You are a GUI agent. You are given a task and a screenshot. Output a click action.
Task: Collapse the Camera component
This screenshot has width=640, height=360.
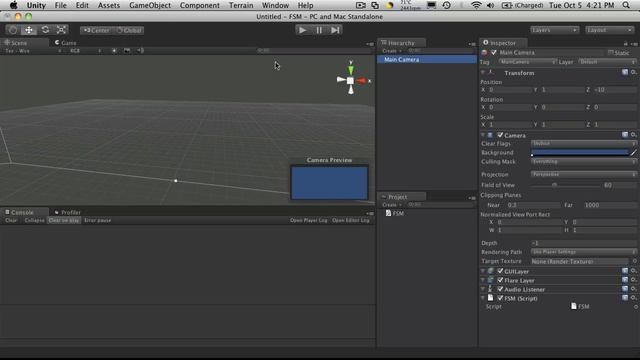pyautogui.click(x=483, y=135)
